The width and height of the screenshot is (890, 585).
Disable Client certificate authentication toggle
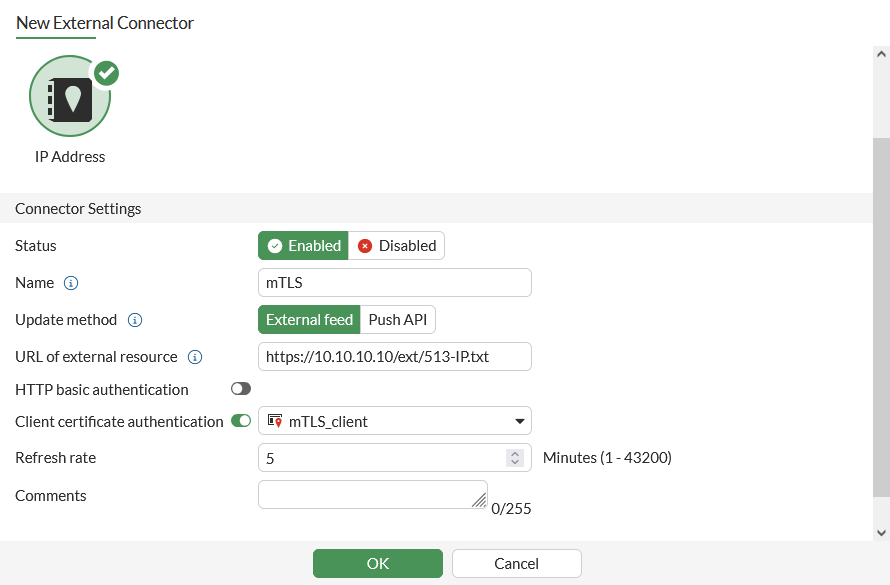241,421
